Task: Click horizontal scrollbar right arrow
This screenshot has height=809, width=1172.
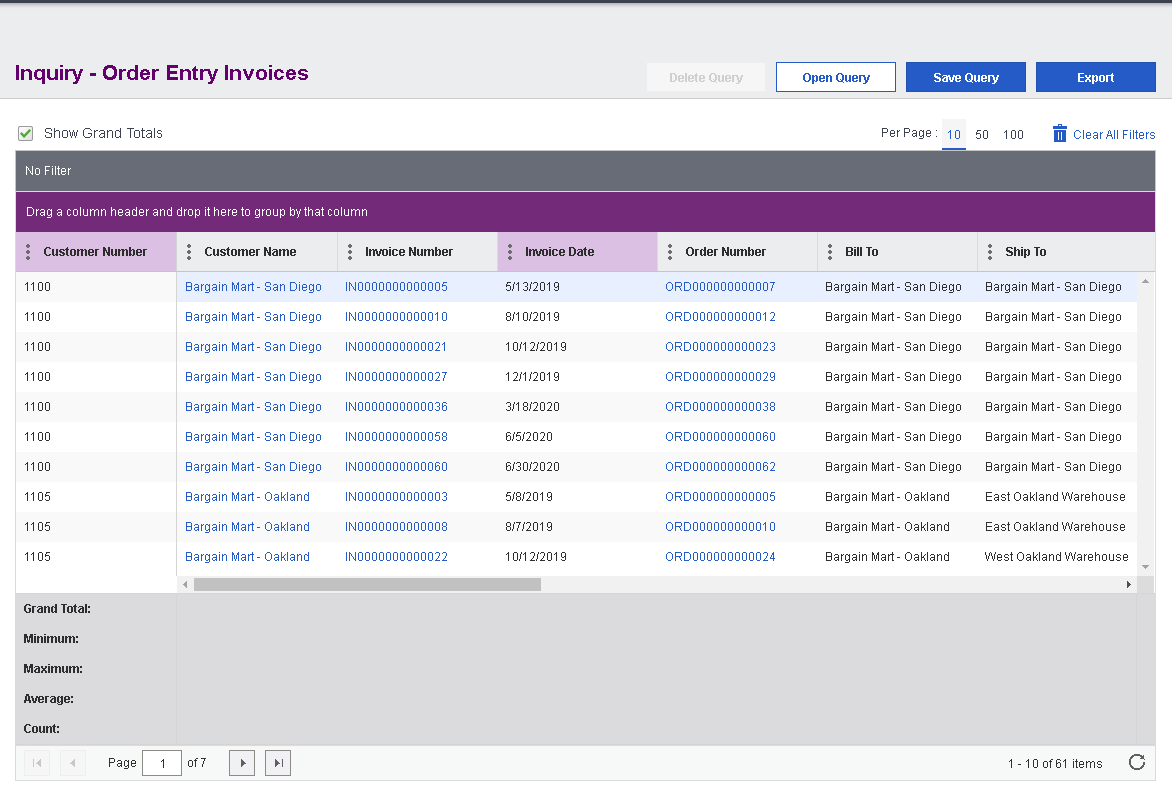Action: point(1129,585)
